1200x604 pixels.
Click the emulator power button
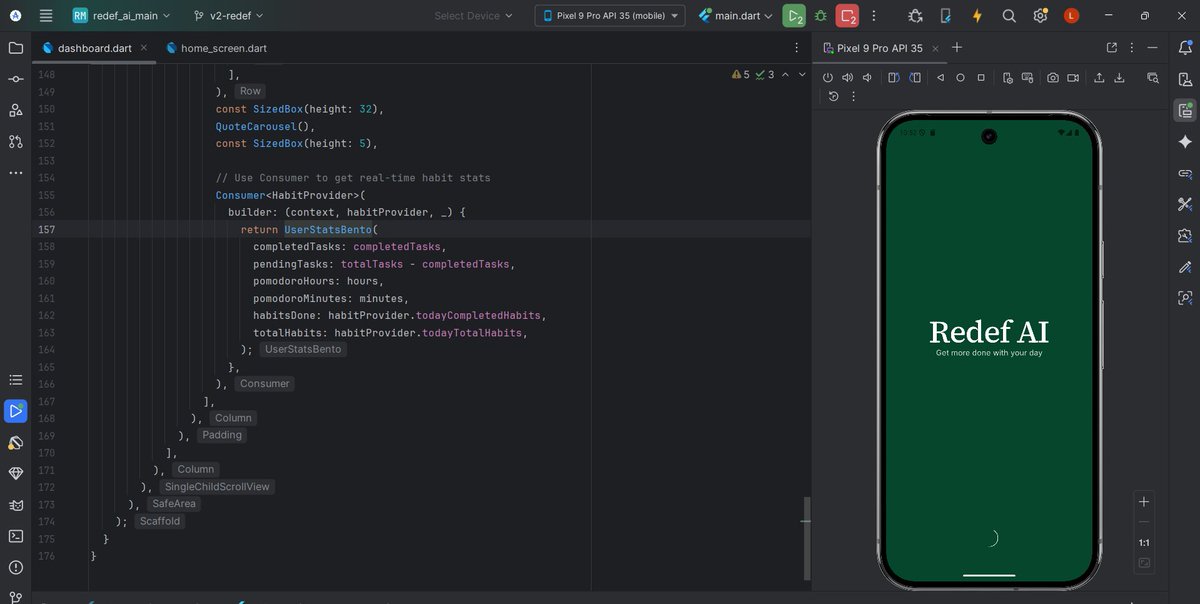828,78
